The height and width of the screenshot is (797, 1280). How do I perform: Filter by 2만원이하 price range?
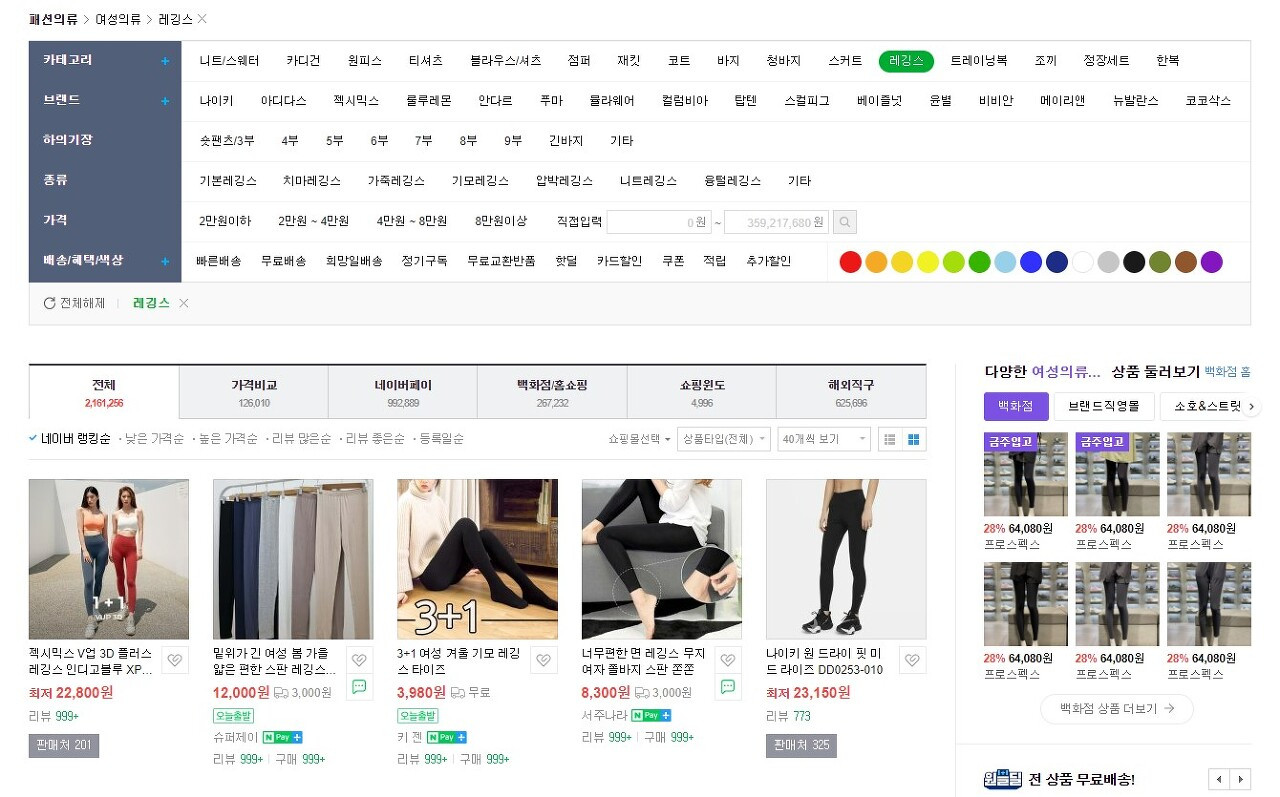click(x=225, y=221)
